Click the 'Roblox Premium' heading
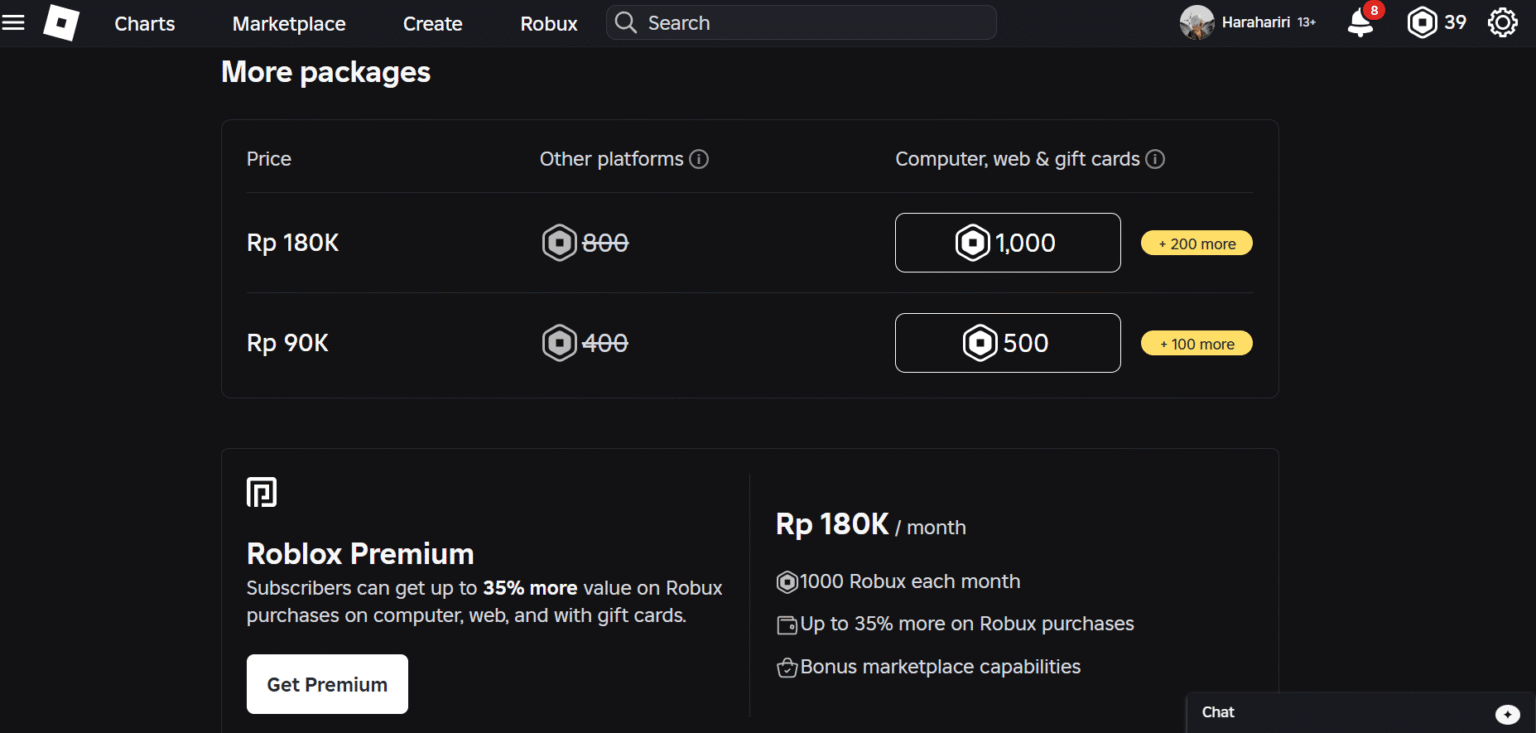This screenshot has width=1536, height=733. point(361,553)
